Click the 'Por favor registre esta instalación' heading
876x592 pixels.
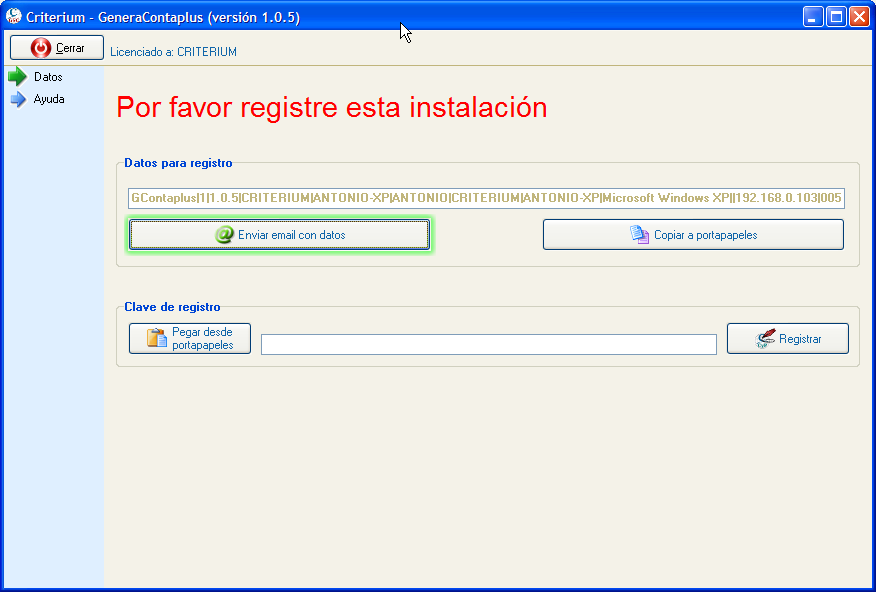pos(332,107)
